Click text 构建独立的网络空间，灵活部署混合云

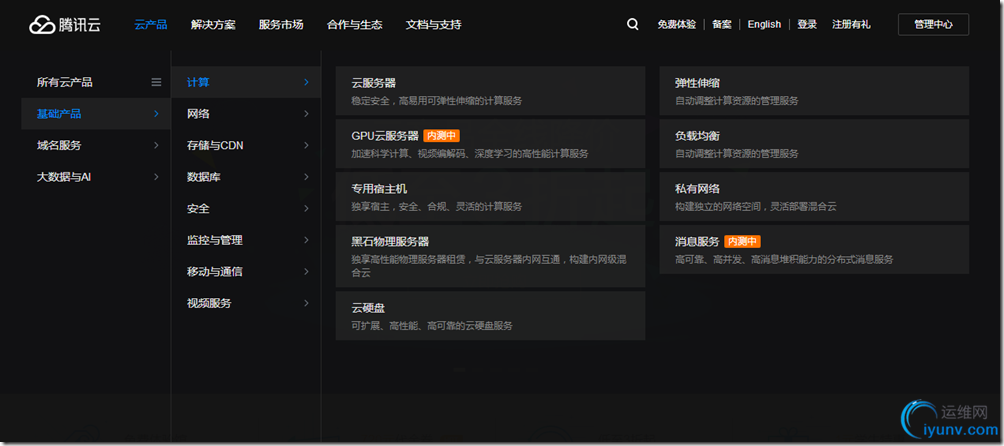point(756,207)
